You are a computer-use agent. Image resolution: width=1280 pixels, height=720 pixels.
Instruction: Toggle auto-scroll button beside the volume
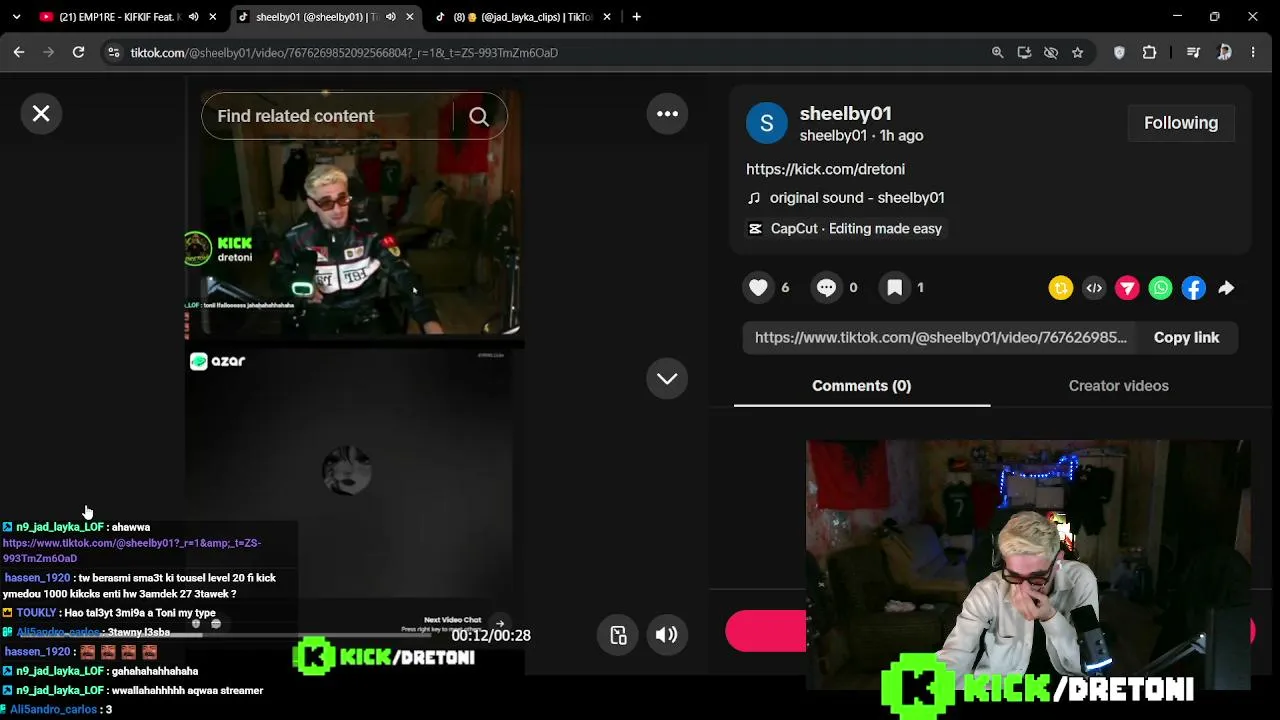(x=619, y=635)
